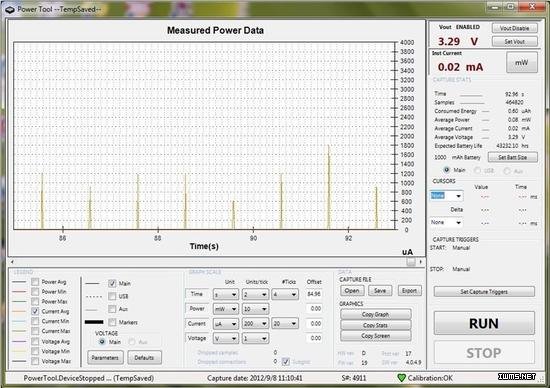550x388 pixels.
Task: Click the green Calibration OK heart icon
Action: [x=402, y=378]
